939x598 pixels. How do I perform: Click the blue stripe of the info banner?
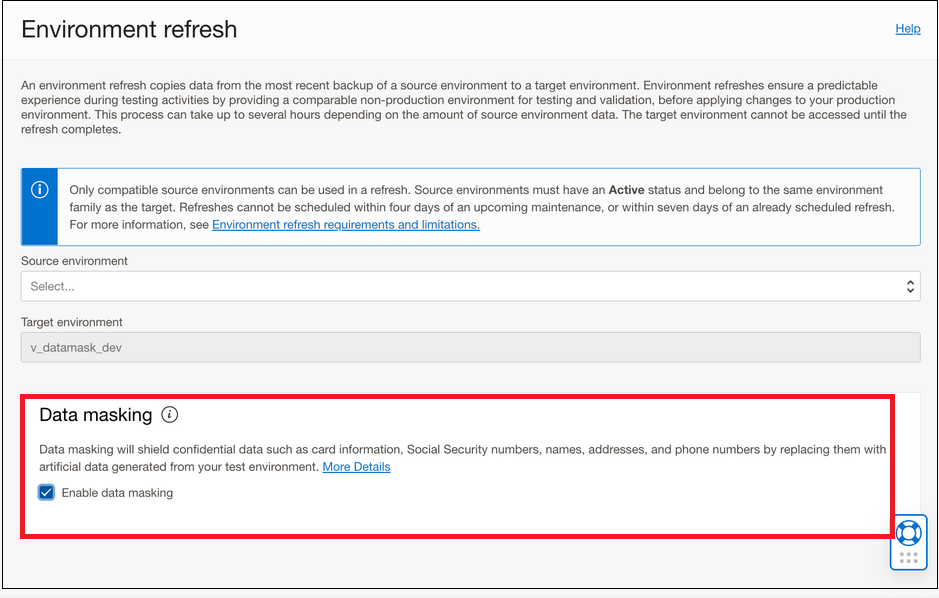coord(40,207)
